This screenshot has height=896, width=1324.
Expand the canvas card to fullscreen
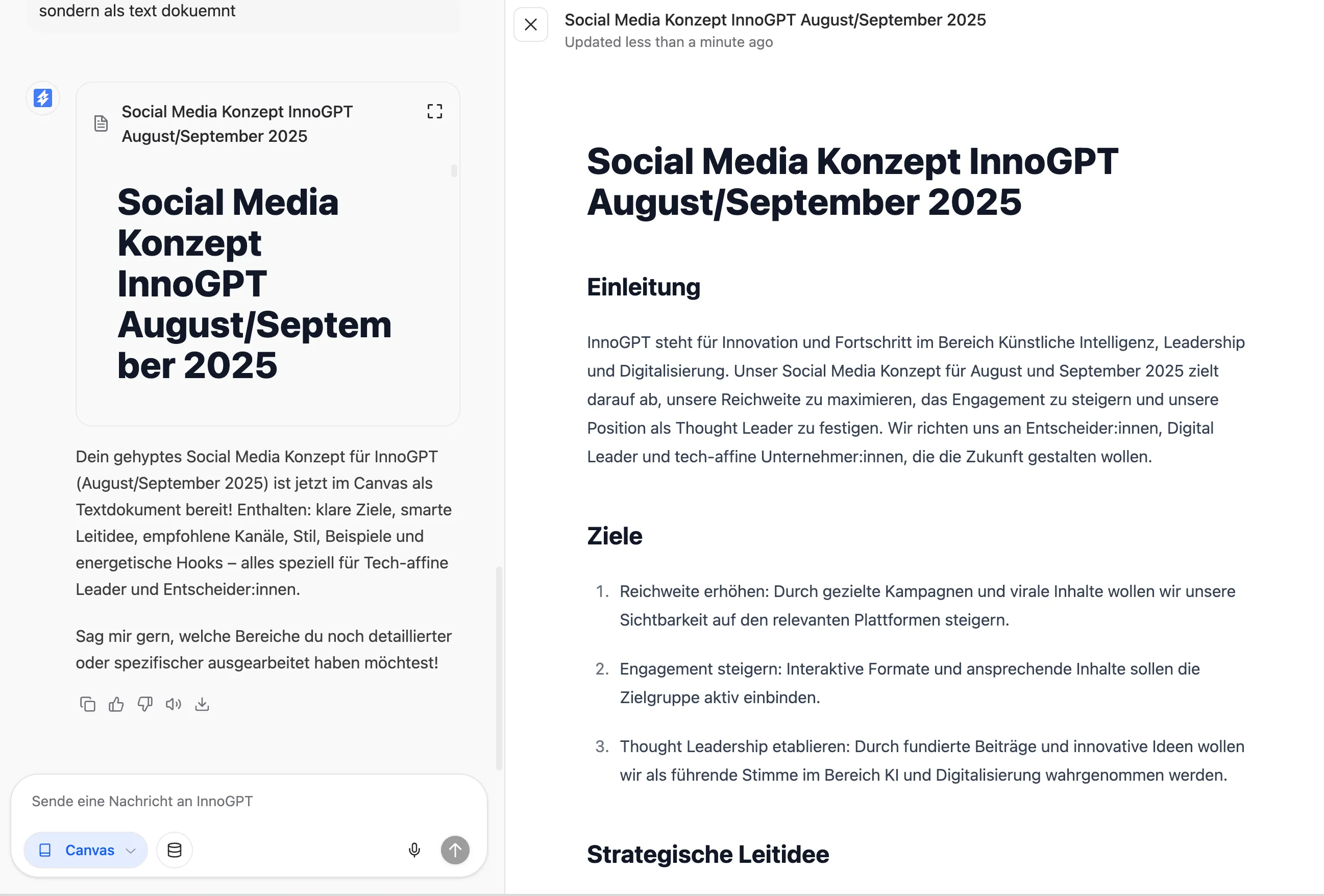(x=435, y=111)
